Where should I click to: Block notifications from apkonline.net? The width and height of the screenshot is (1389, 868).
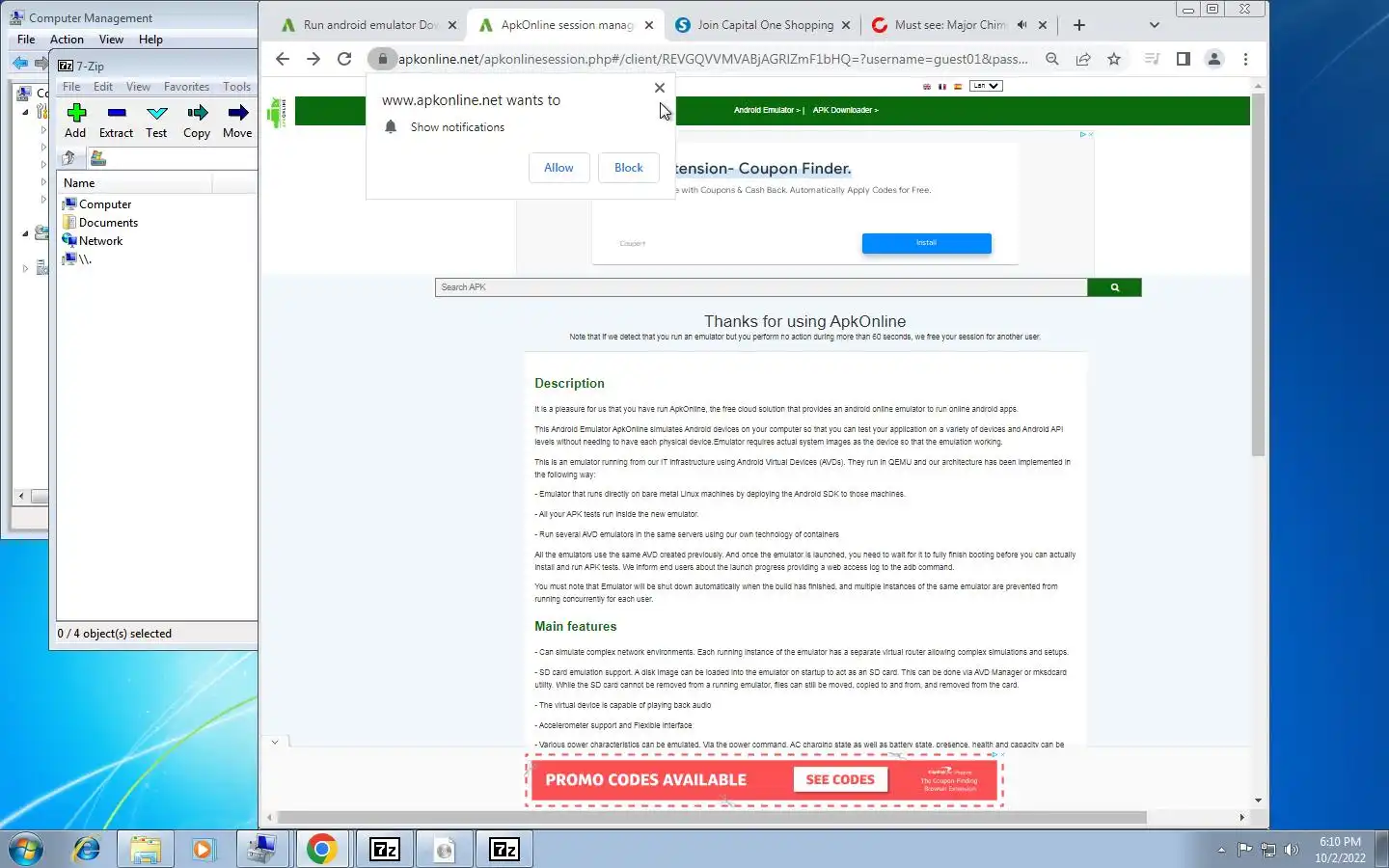[629, 168]
